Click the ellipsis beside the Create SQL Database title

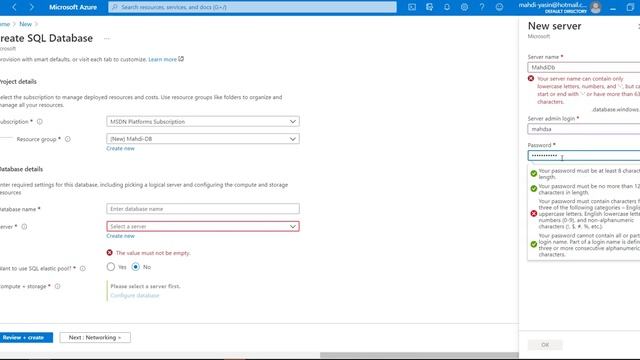point(107,38)
